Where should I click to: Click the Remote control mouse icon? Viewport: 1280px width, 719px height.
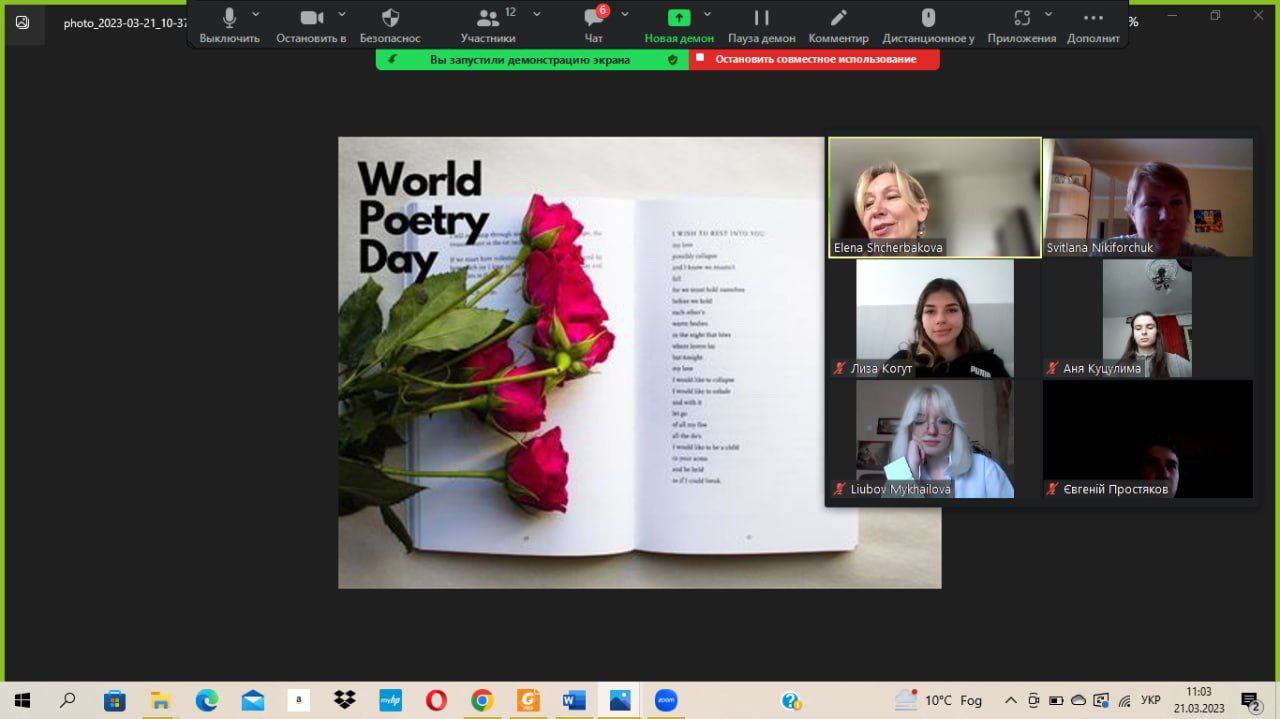928,24
